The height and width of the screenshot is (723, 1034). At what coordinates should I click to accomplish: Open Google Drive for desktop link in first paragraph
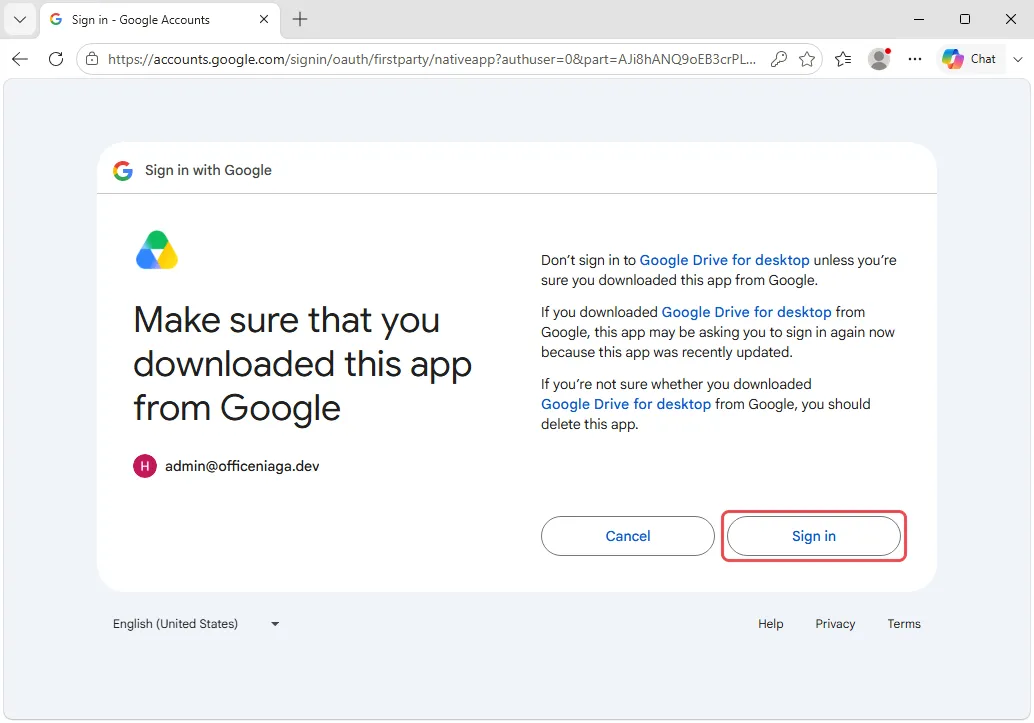click(x=724, y=260)
